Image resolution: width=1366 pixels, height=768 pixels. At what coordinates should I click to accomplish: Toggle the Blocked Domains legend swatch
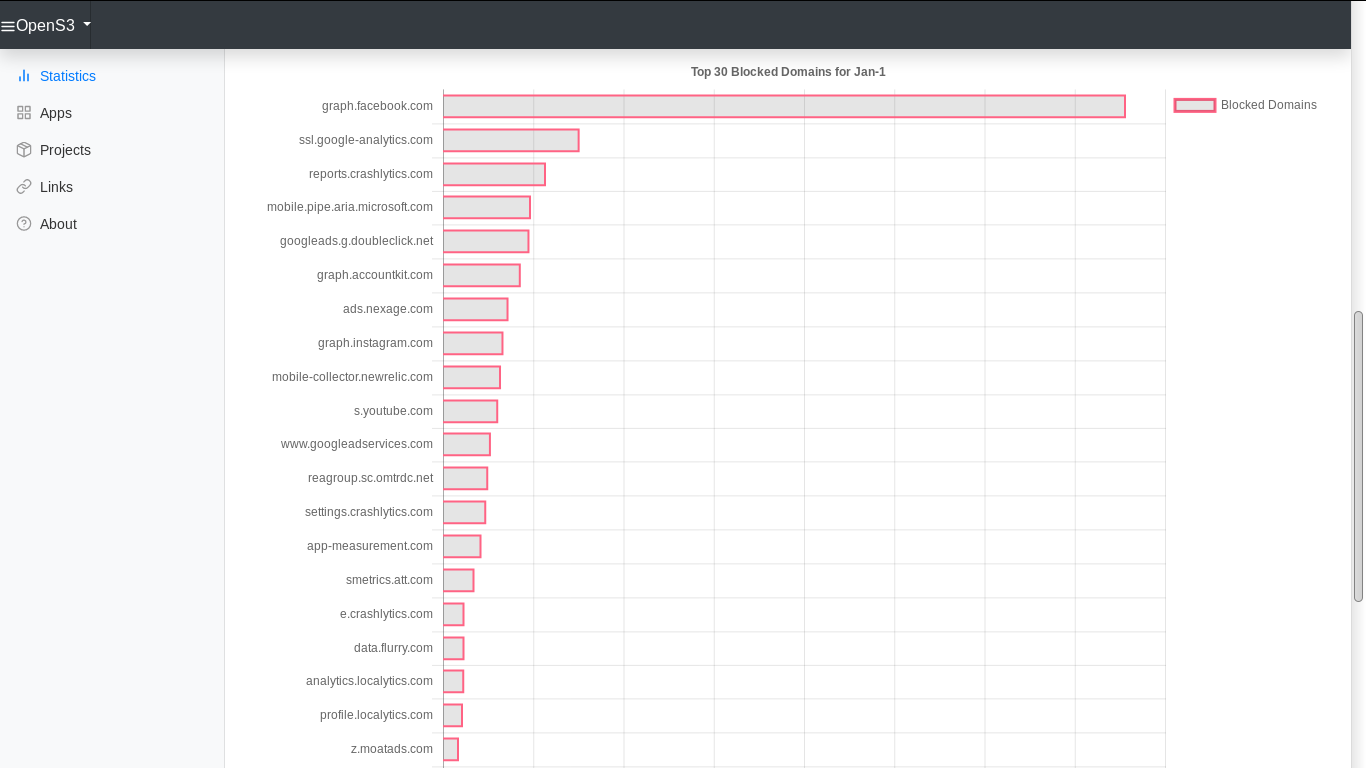[1194, 105]
